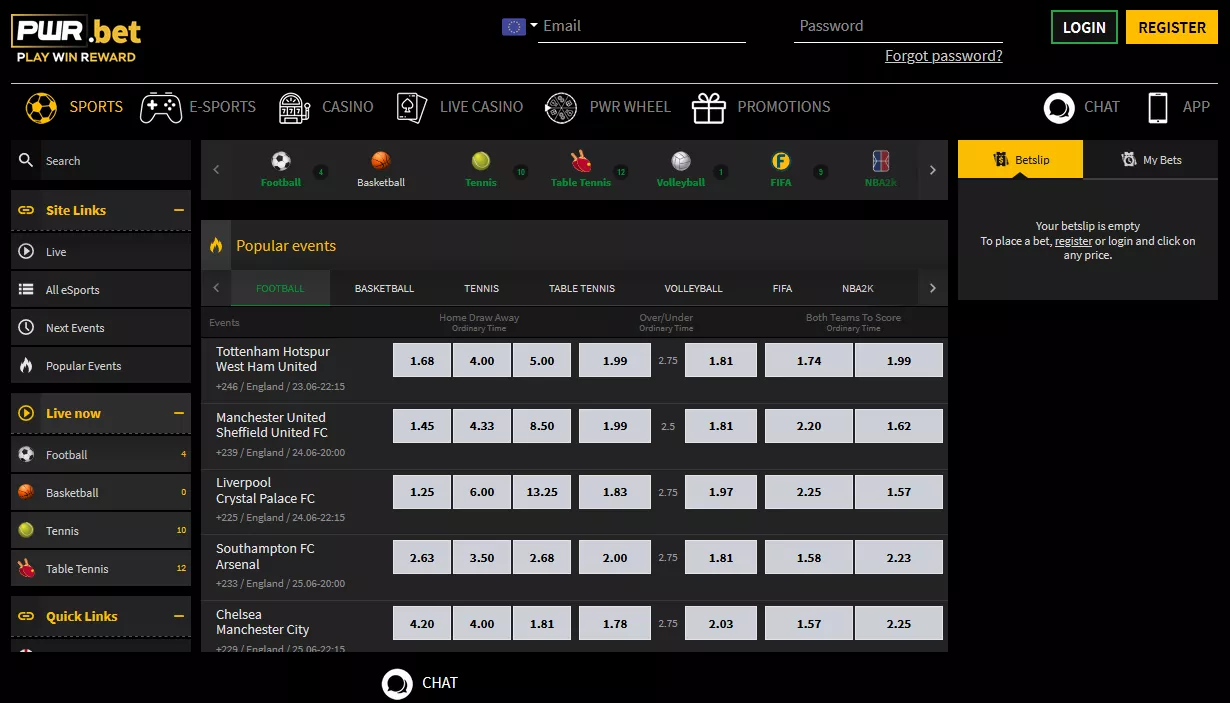Pick the 1.68 odds for Tottenham Hotspur
This screenshot has height=703, width=1230.
coord(421,360)
